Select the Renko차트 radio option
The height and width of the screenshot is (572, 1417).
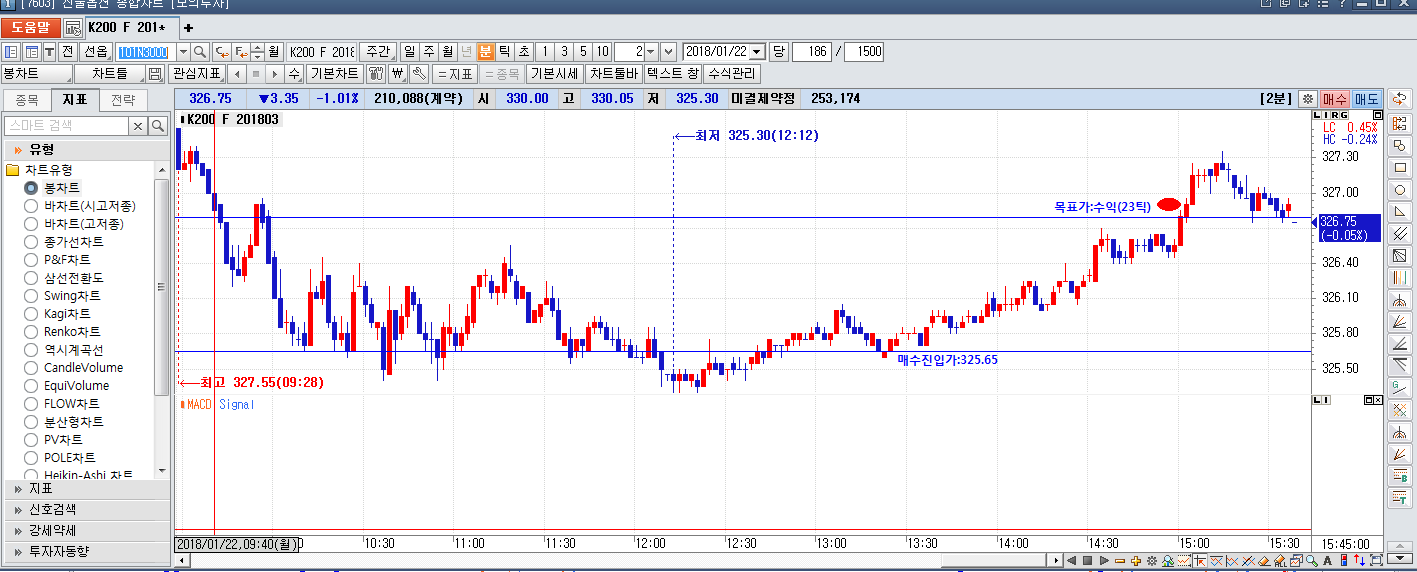[x=31, y=332]
